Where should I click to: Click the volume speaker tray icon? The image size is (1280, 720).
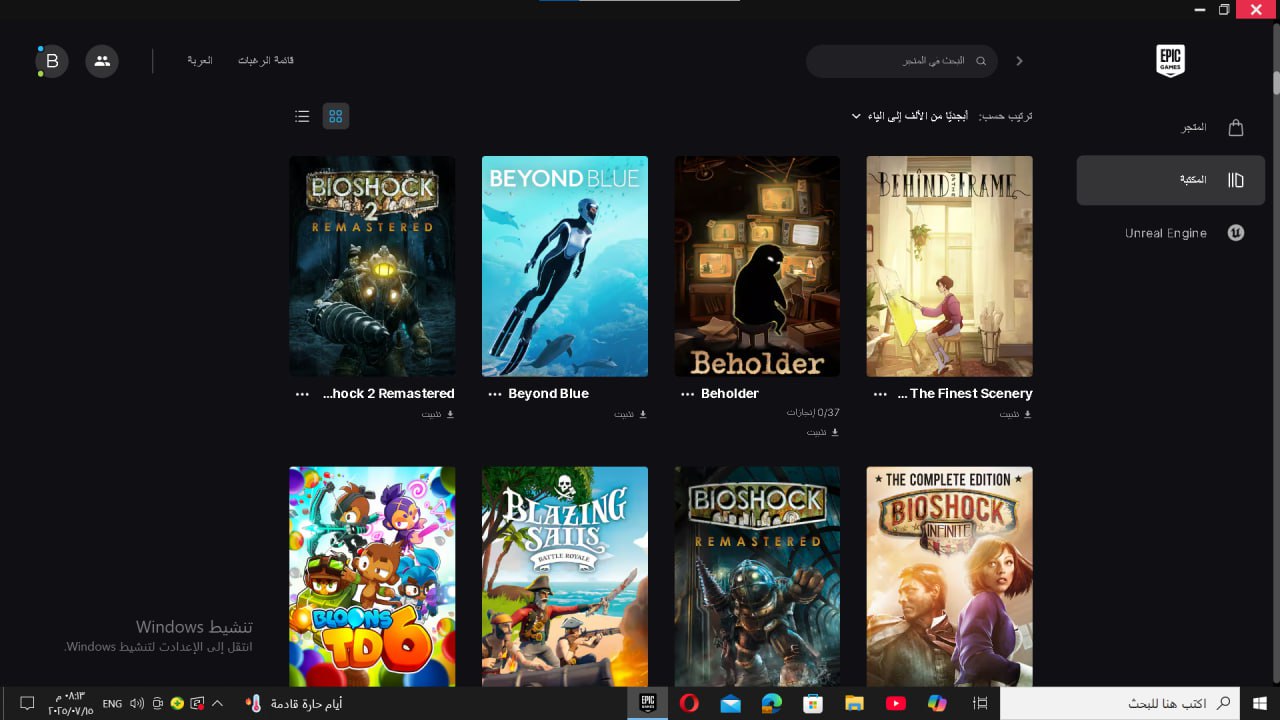137,704
